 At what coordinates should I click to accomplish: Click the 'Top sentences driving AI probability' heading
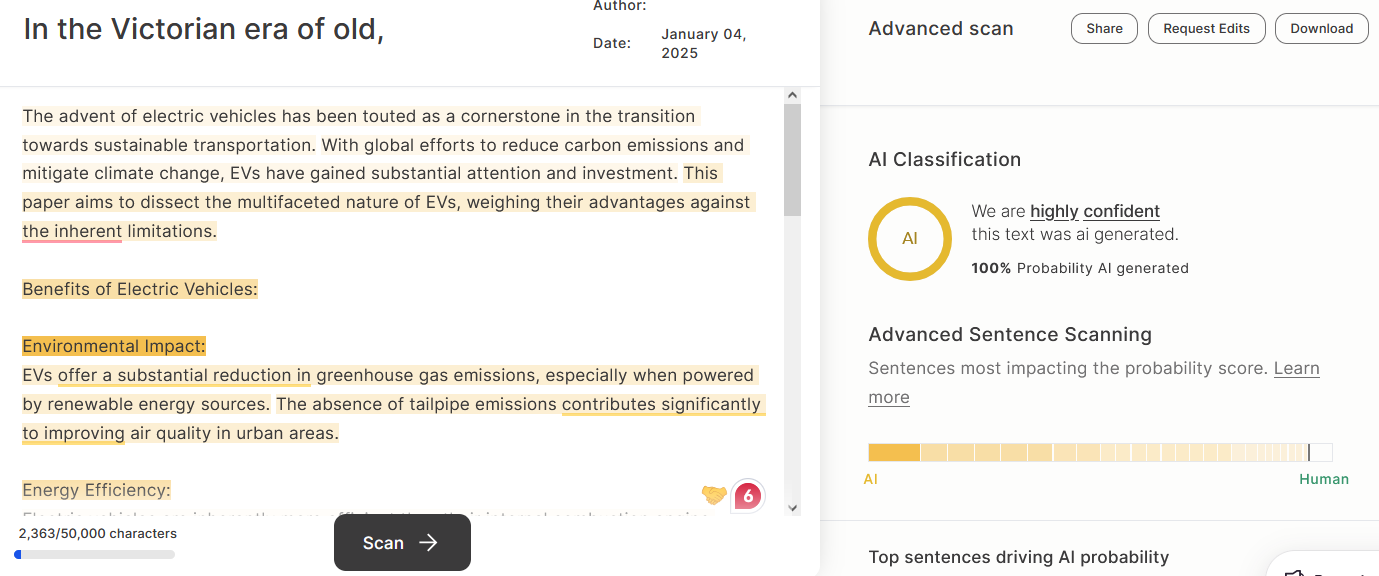click(x=1018, y=557)
